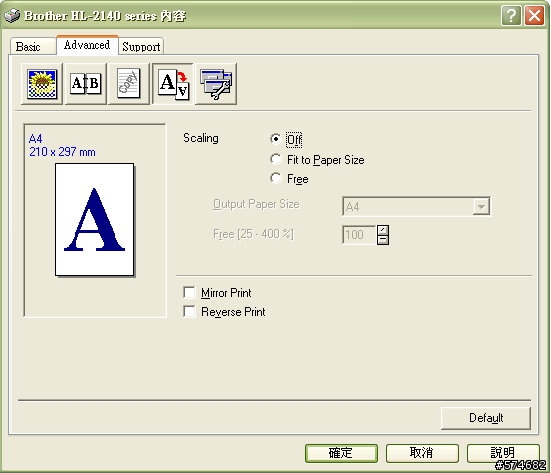Switch to the Advanced tab
551x473 pixels.
(x=87, y=45)
